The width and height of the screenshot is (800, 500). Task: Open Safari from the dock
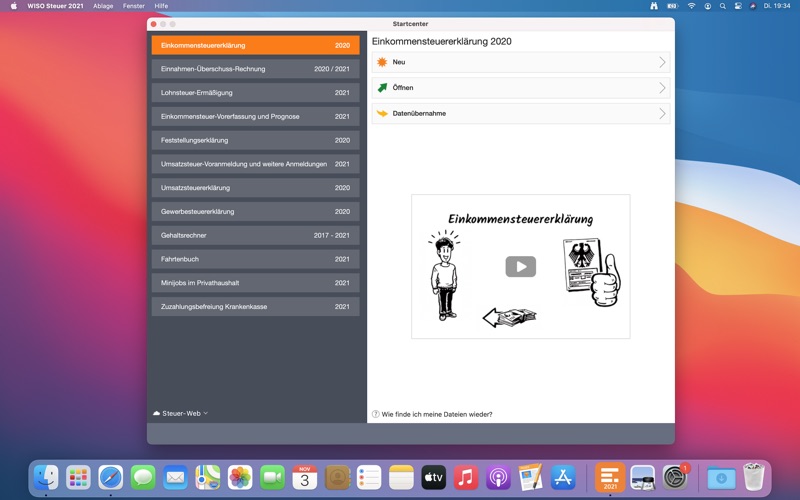(110, 478)
